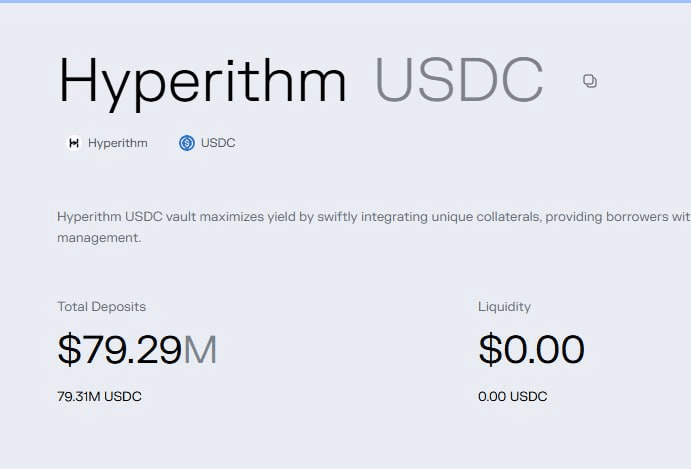Click the copy icon beside the vault title

[590, 81]
